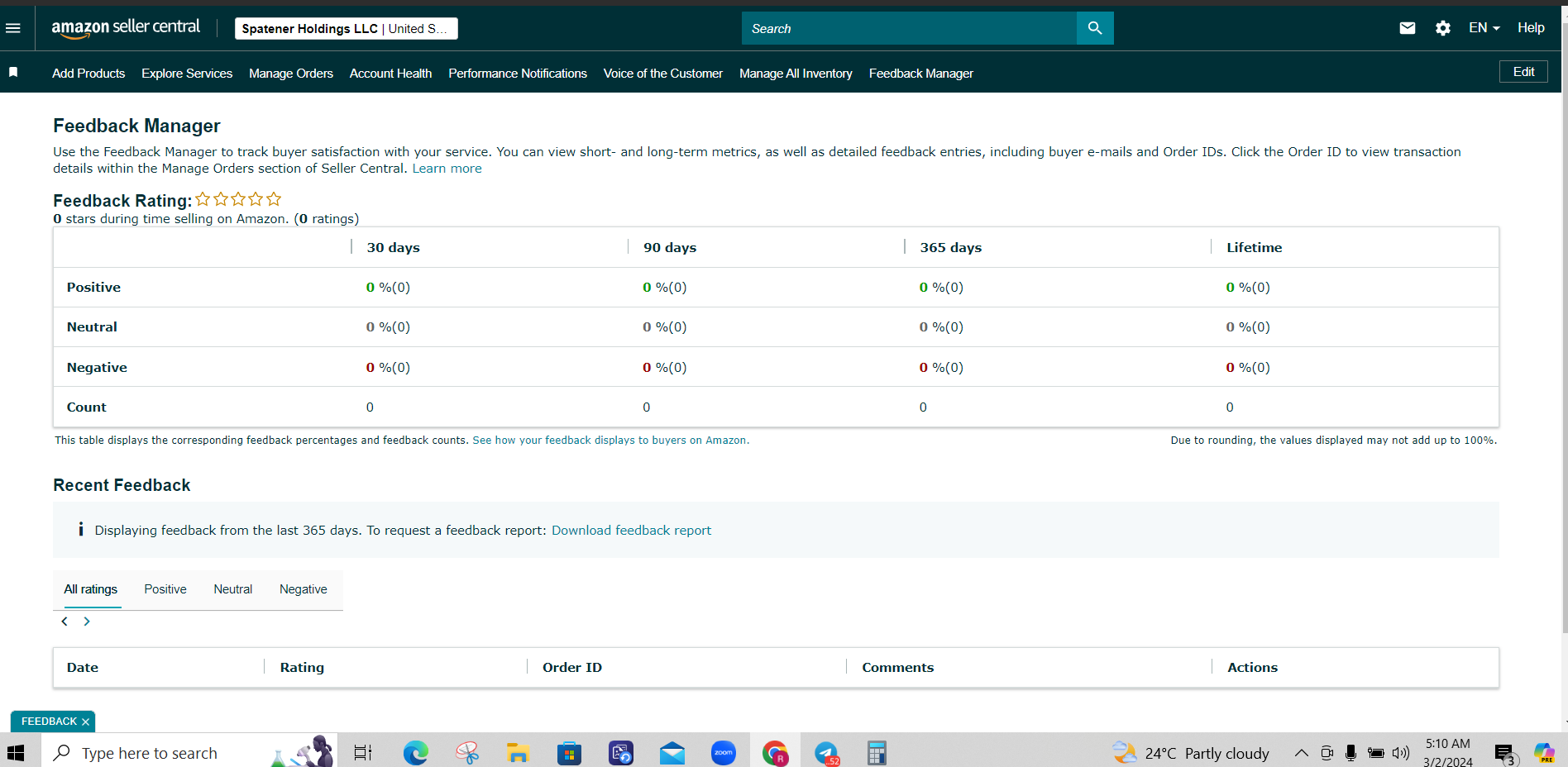The width and height of the screenshot is (1568, 767).
Task: Open Microsoft Store from taskbar
Action: pos(569,753)
